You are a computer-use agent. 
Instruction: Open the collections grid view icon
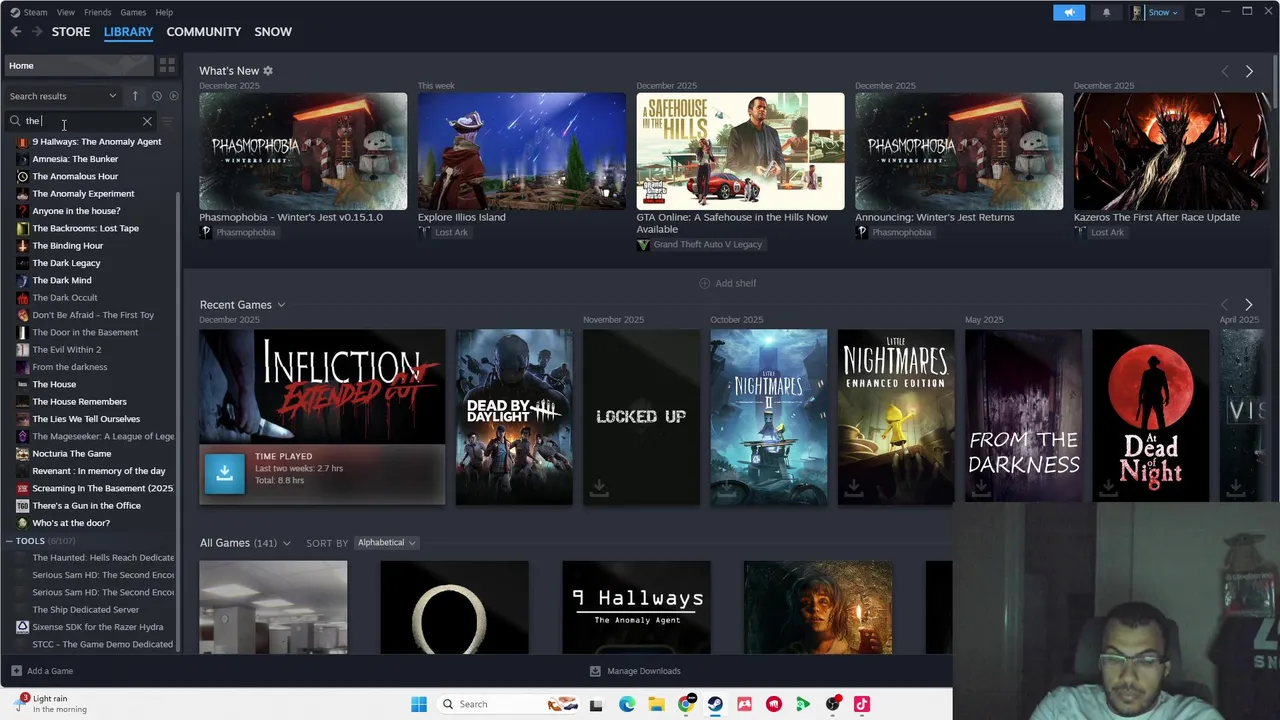pos(167,66)
